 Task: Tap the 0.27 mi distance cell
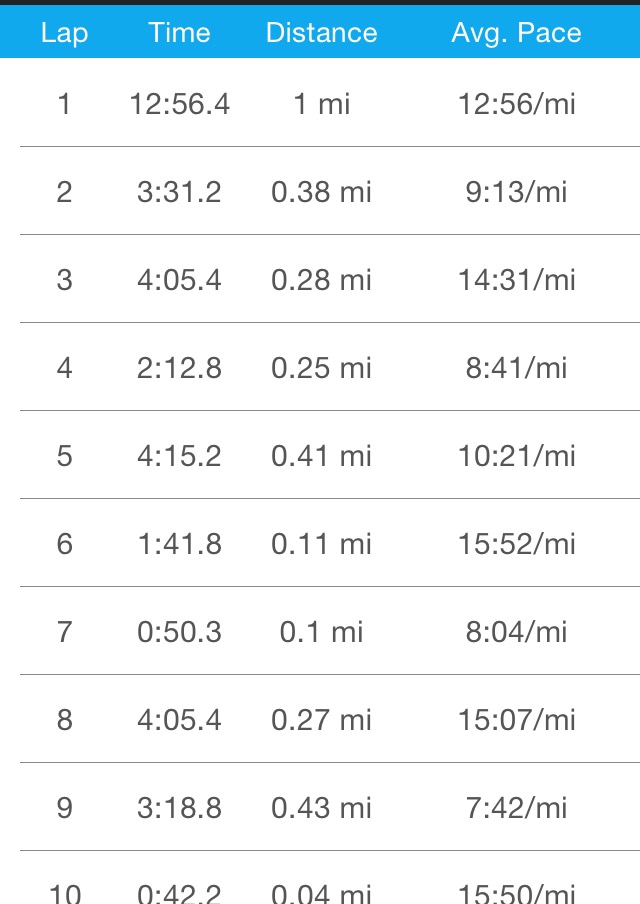coord(321,720)
